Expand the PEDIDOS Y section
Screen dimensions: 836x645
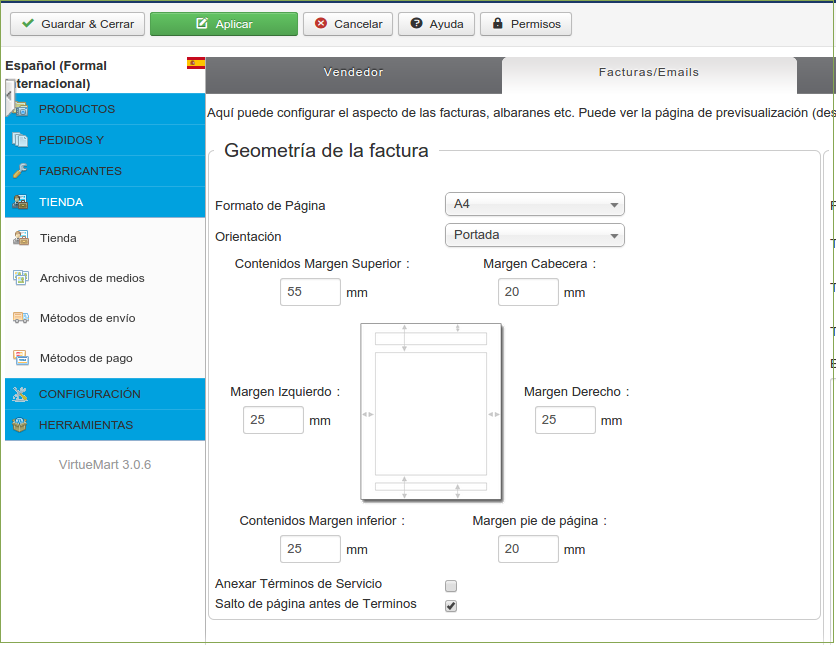105,140
